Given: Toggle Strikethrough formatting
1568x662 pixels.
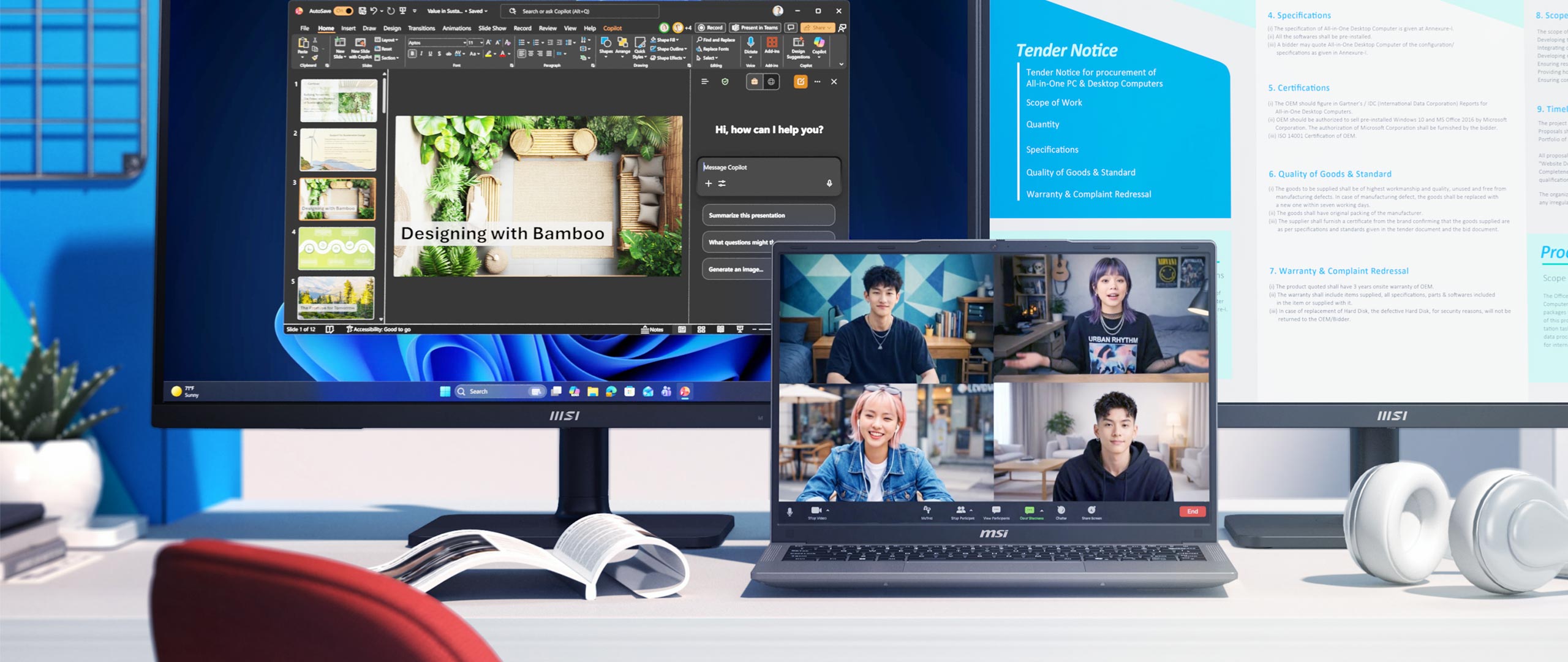Looking at the screenshot, I should 448,54.
